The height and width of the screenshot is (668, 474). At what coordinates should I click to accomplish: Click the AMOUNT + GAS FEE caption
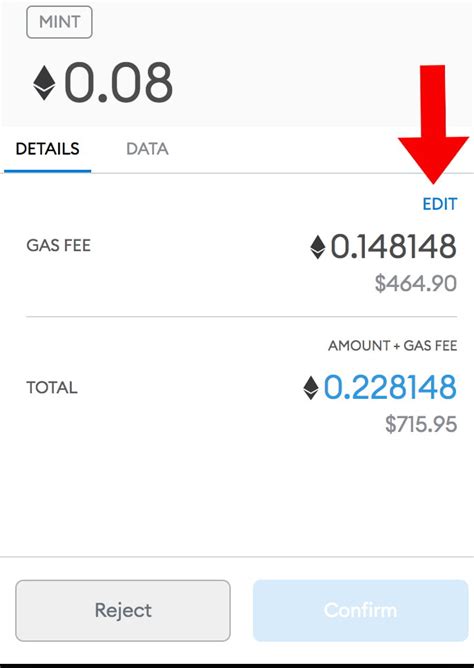[393, 346]
